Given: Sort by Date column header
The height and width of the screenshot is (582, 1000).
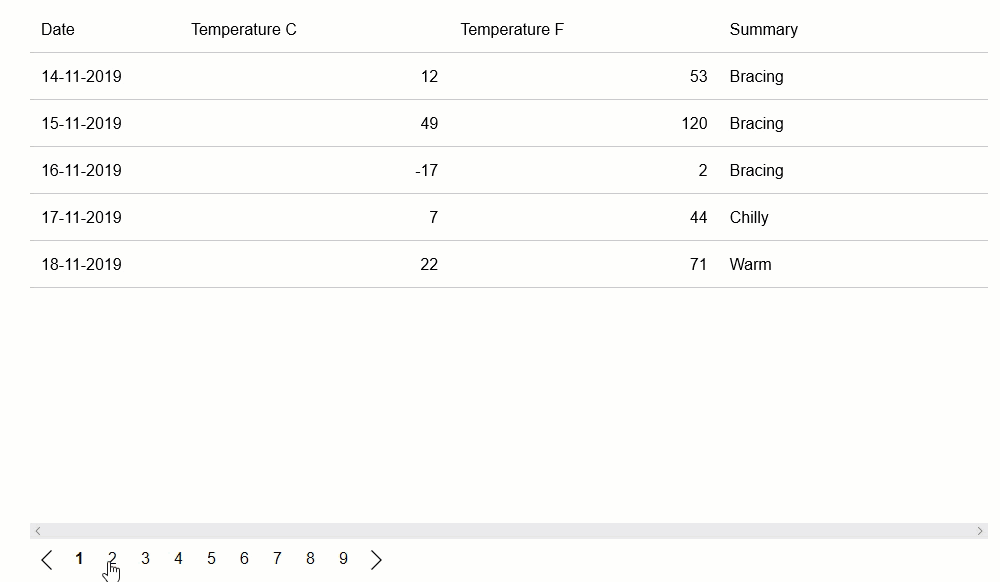Looking at the screenshot, I should tap(58, 30).
